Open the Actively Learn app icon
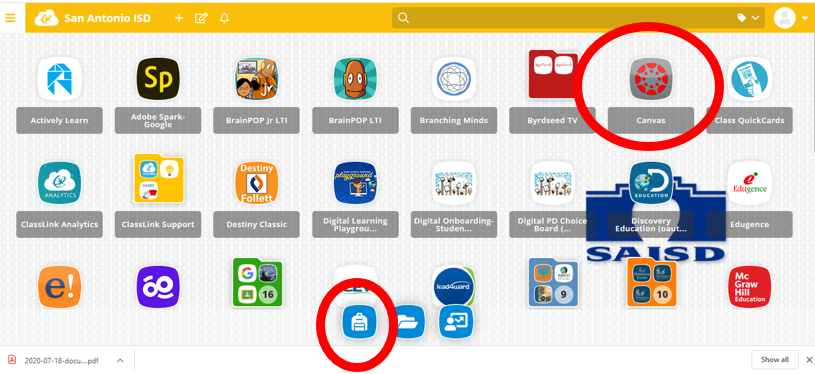Viewport: 815px width, 374px height. 59,79
